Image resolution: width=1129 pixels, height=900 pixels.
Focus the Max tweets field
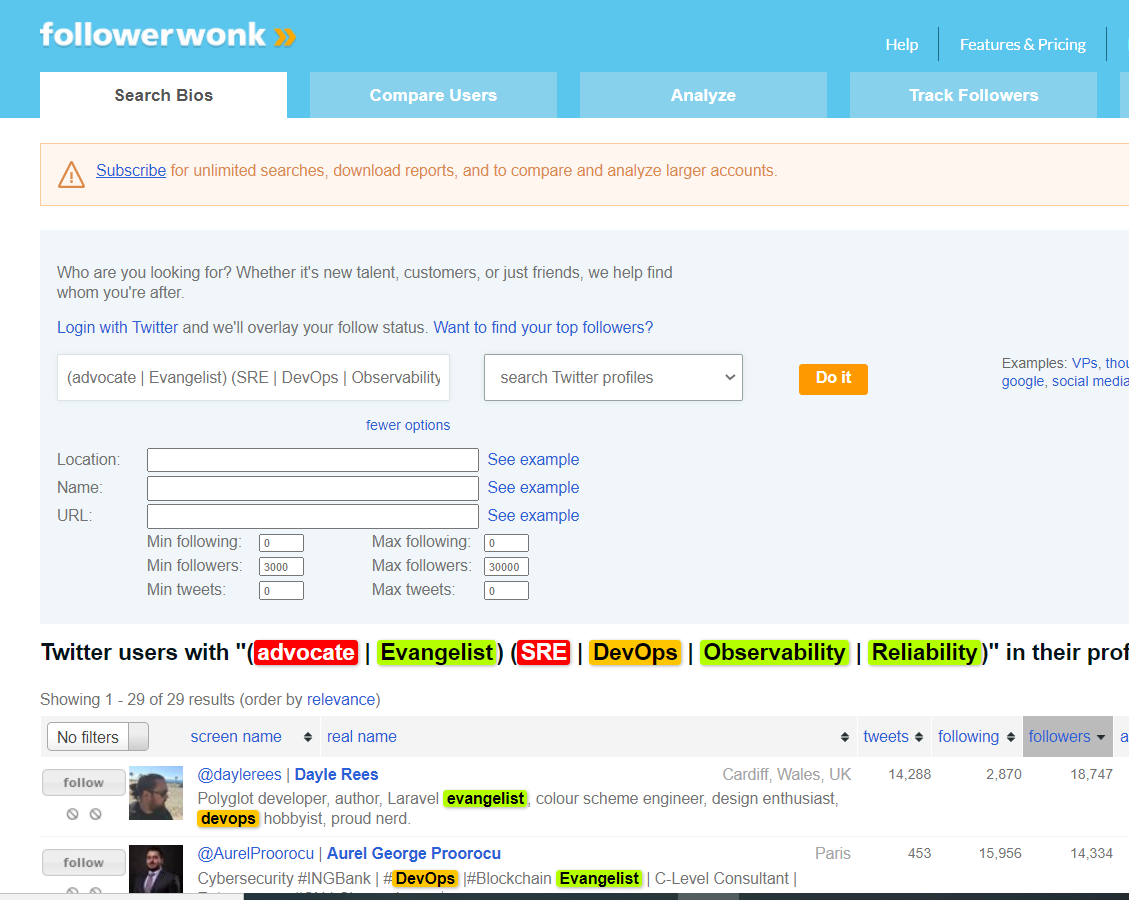click(x=506, y=590)
